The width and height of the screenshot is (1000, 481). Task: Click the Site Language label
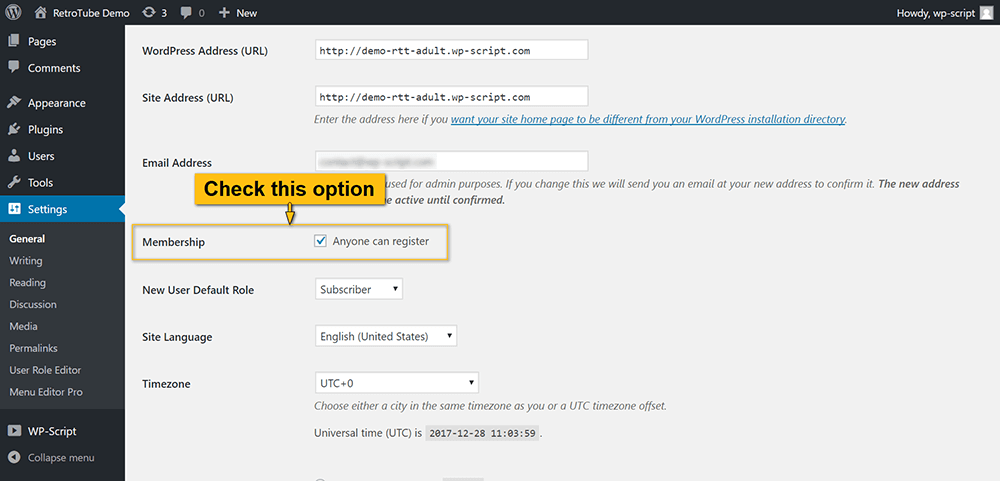177,337
